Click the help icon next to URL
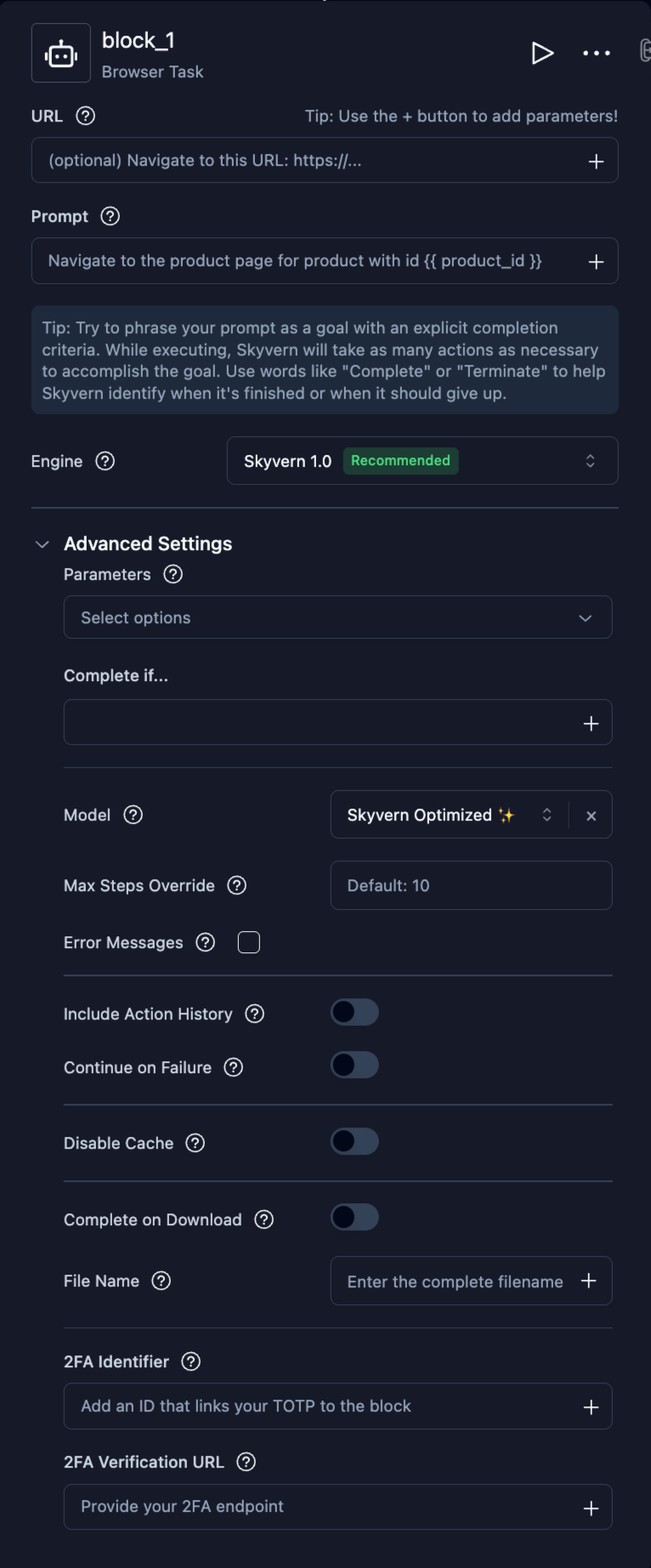651x1568 pixels. tap(86, 116)
